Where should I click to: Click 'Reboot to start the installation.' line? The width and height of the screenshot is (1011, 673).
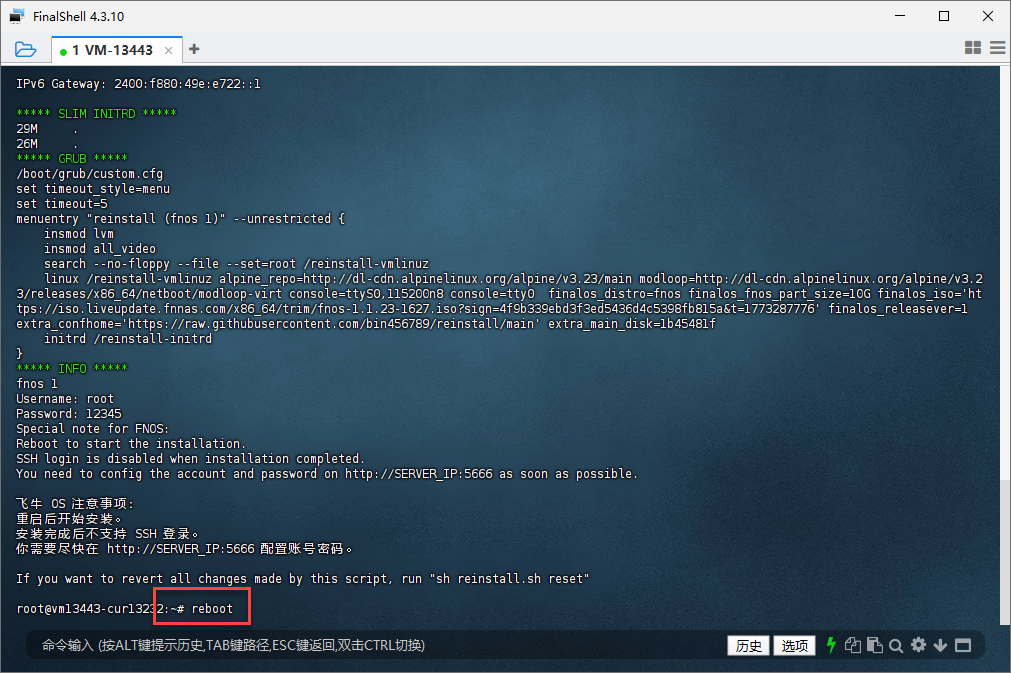point(131,444)
